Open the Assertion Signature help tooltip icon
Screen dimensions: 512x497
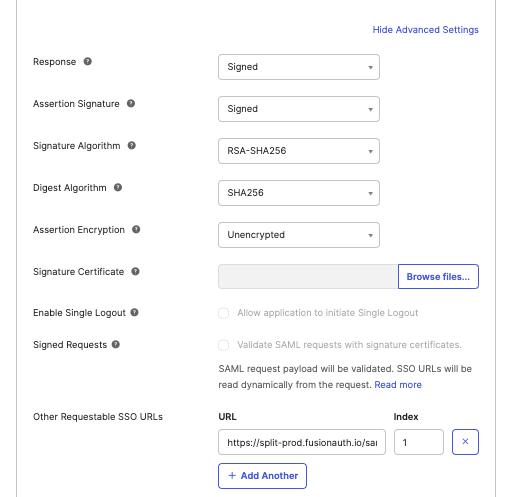coord(131,103)
